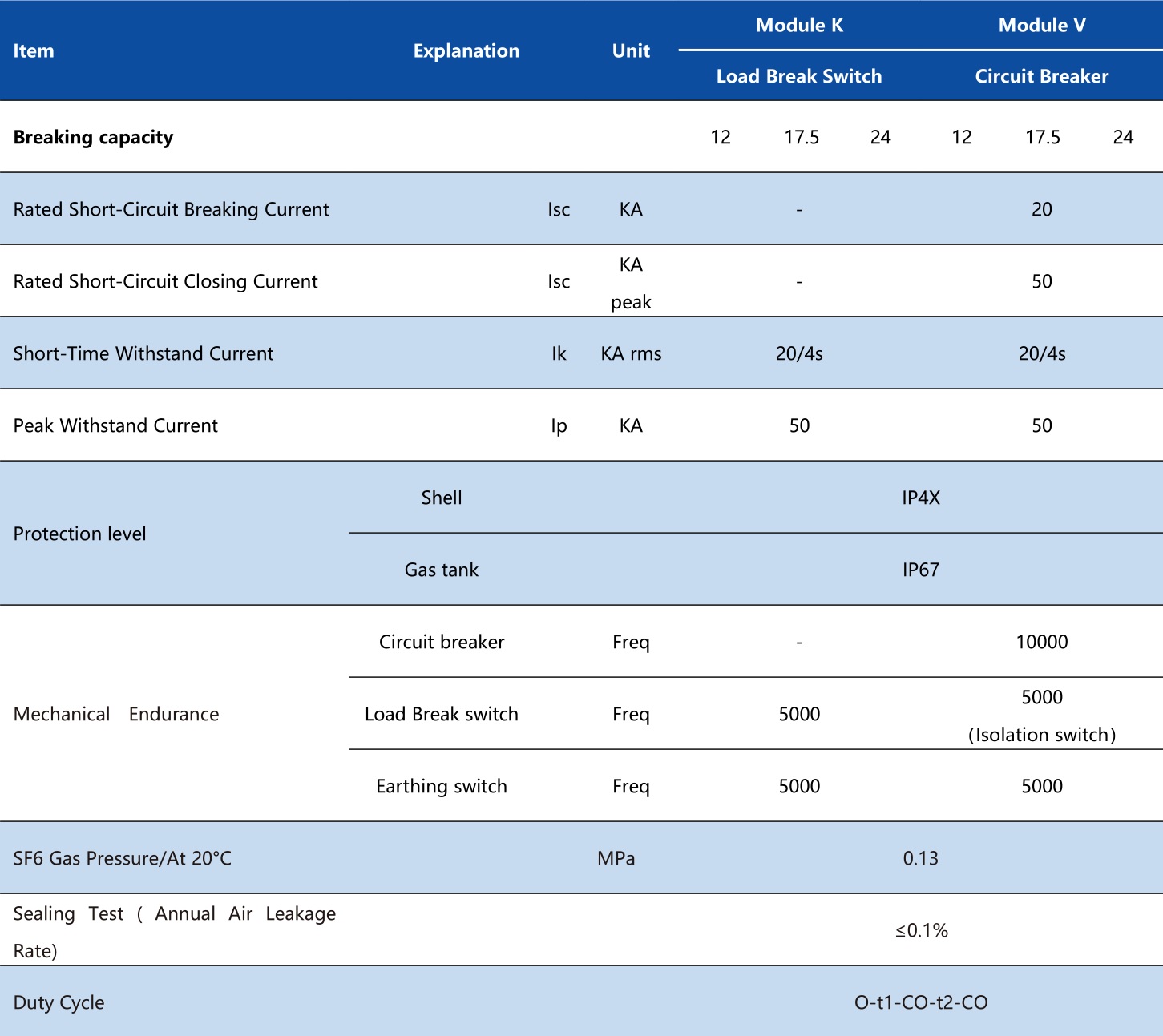This screenshot has width=1163, height=1036.
Task: Click the 'IP4X' value
Action: 921,498
